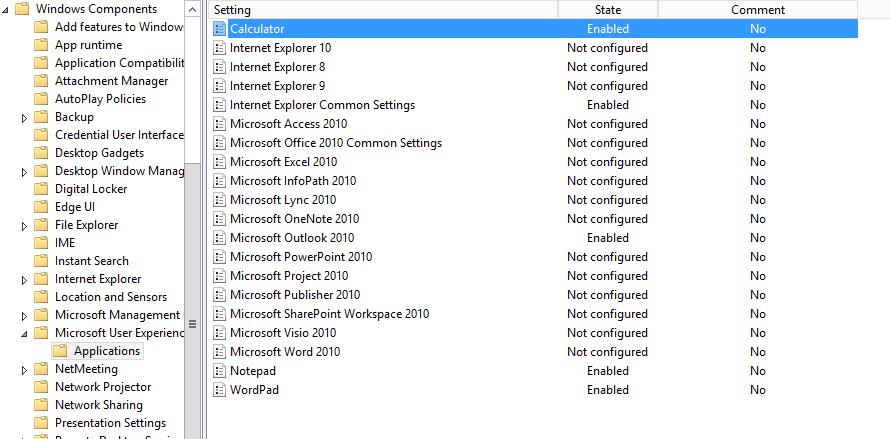Sort list by the State column header
Viewport: 890px width, 439px height.
(607, 10)
